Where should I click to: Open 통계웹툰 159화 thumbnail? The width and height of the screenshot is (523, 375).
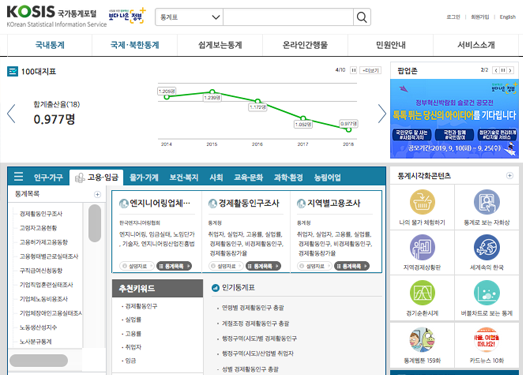click(x=422, y=340)
